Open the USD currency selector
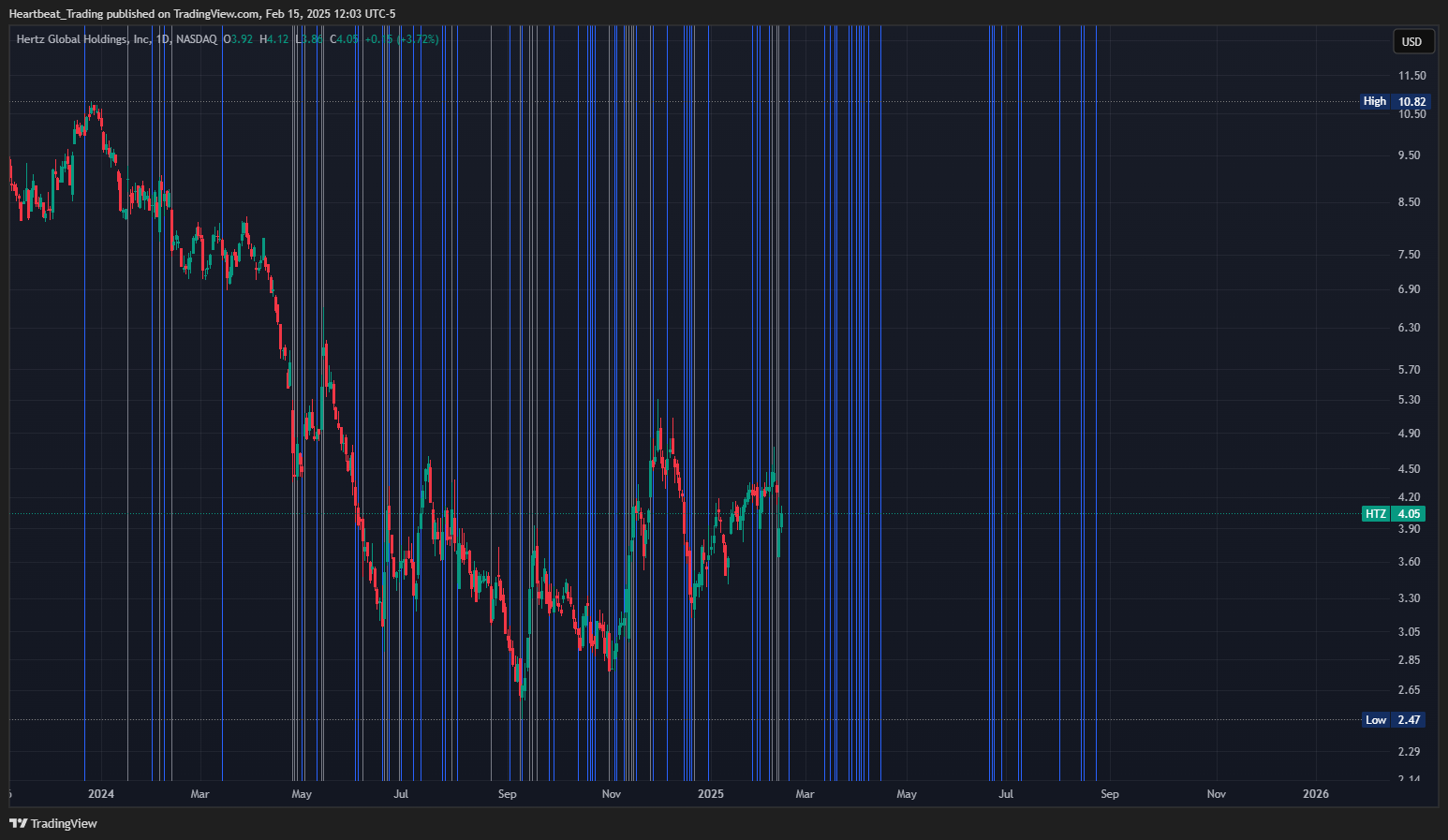Viewport: 1448px width, 840px height. (x=1411, y=41)
